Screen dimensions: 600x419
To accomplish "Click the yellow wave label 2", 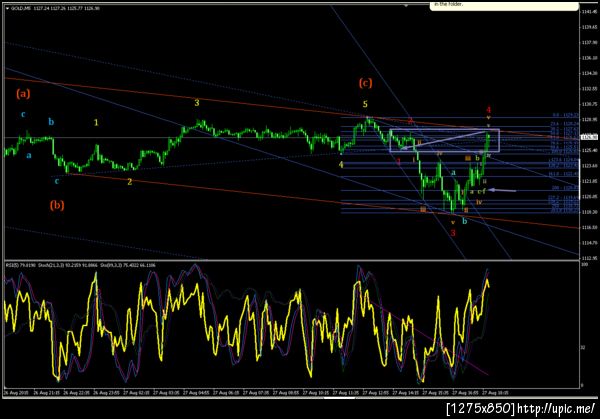I will pos(130,182).
